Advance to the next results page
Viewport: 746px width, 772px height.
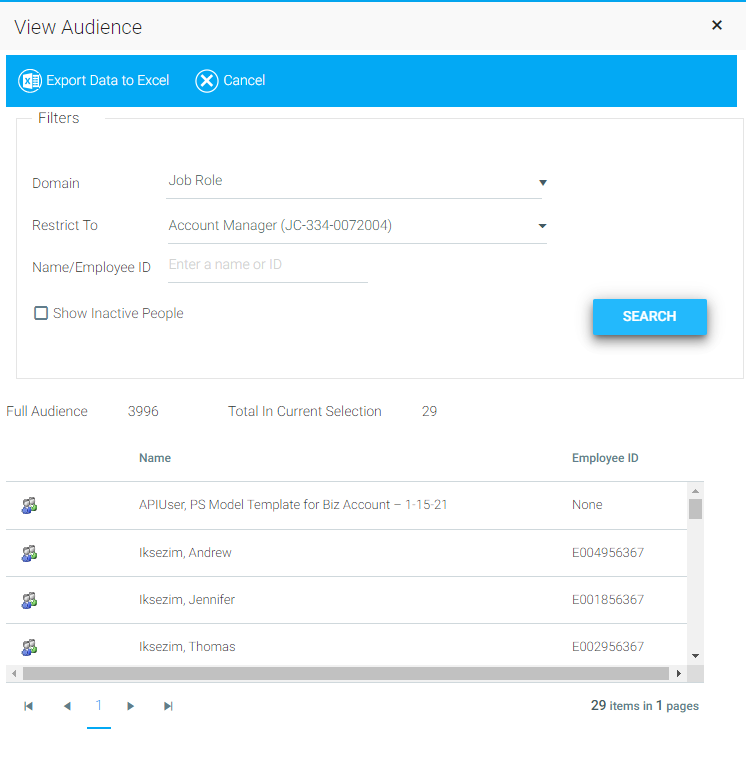pos(131,706)
